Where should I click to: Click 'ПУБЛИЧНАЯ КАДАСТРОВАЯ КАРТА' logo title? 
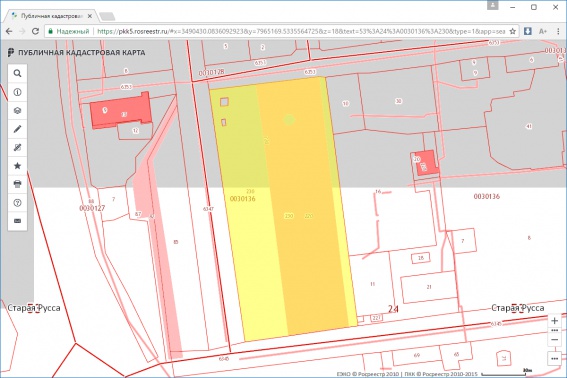click(x=76, y=53)
